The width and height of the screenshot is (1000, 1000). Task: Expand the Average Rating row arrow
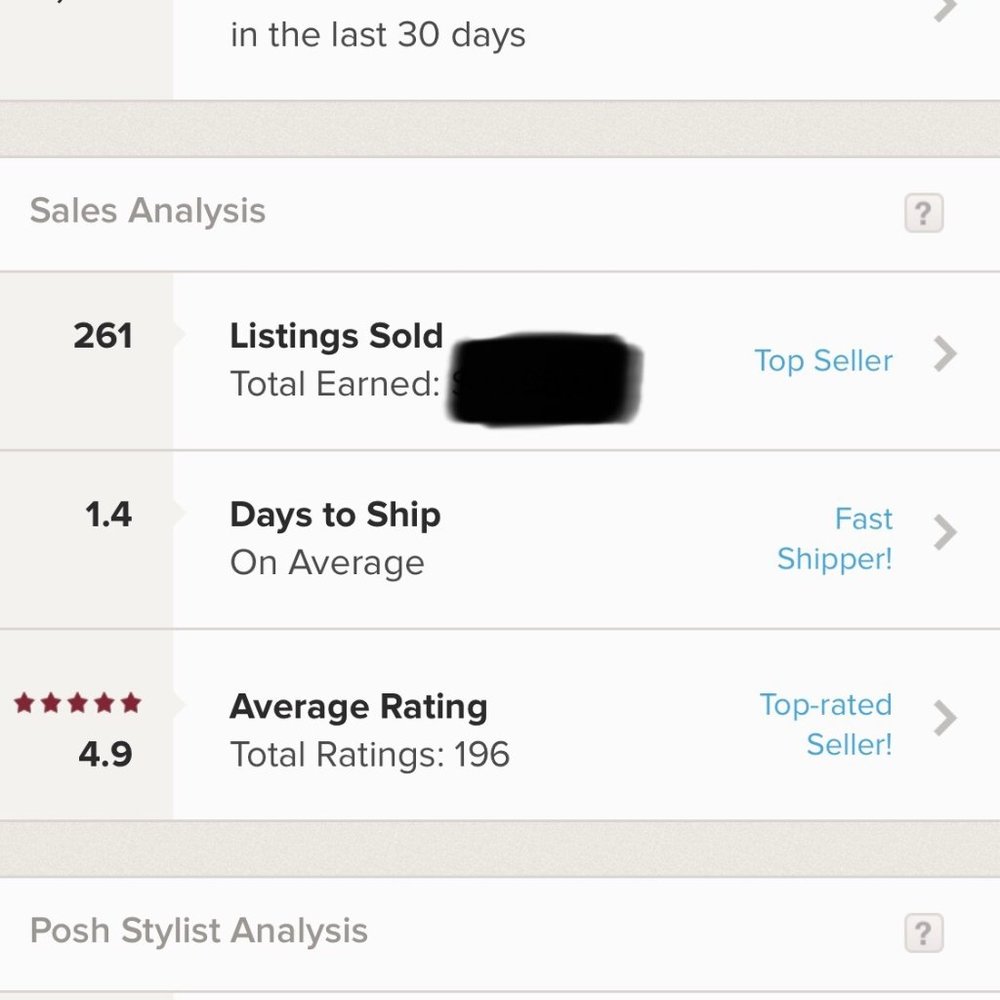coord(945,717)
